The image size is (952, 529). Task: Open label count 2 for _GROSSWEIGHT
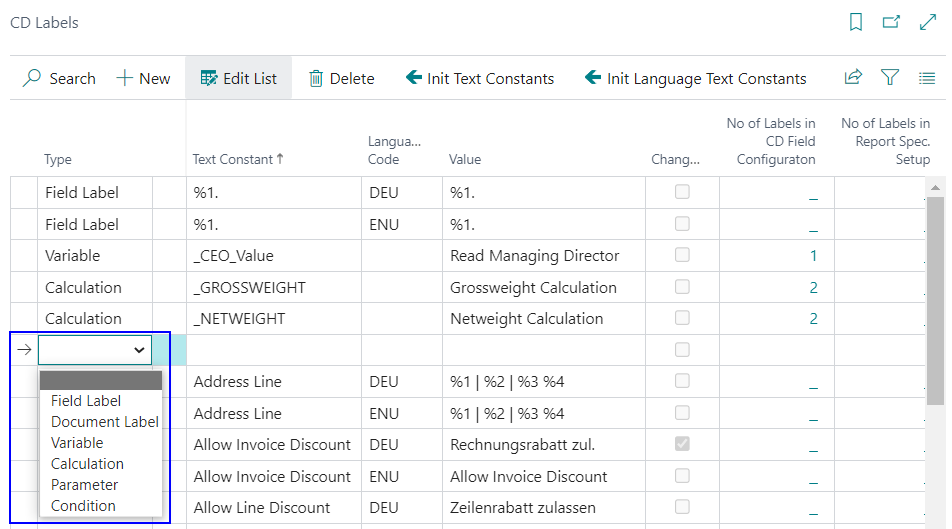click(813, 287)
